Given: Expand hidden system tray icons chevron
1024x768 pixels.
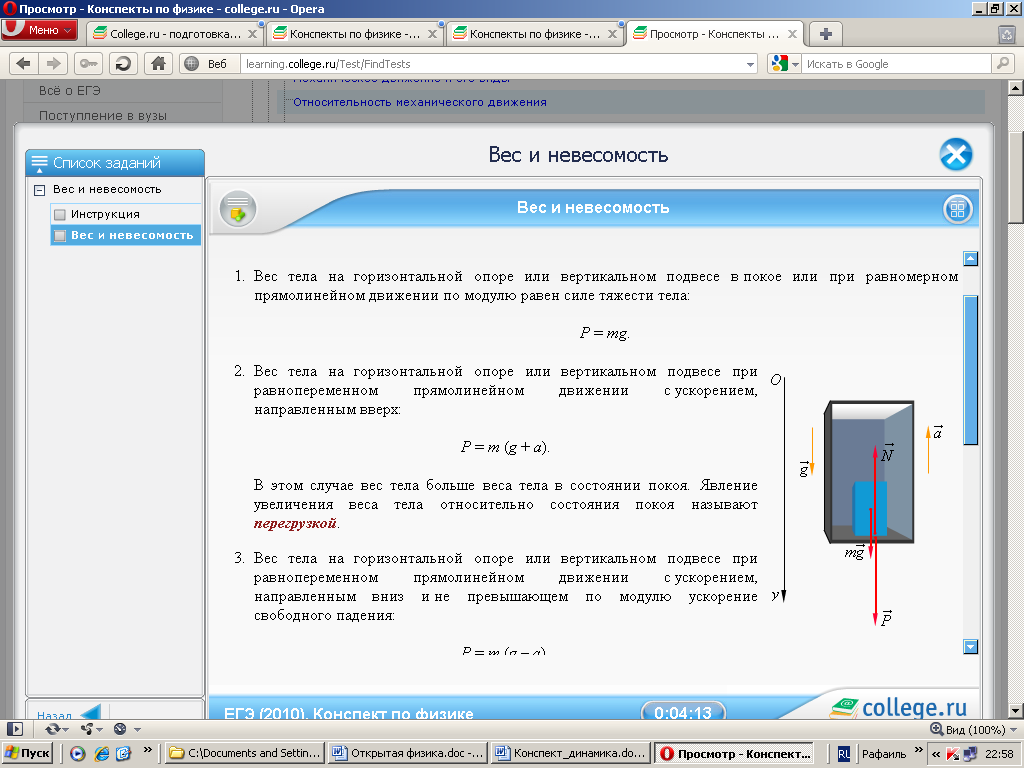Looking at the screenshot, I should pos(936,754).
